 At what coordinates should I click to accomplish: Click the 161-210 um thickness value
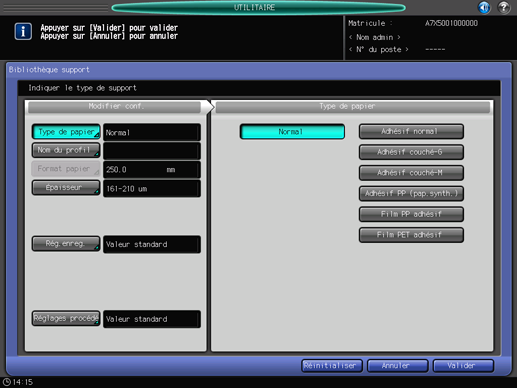[x=152, y=188]
